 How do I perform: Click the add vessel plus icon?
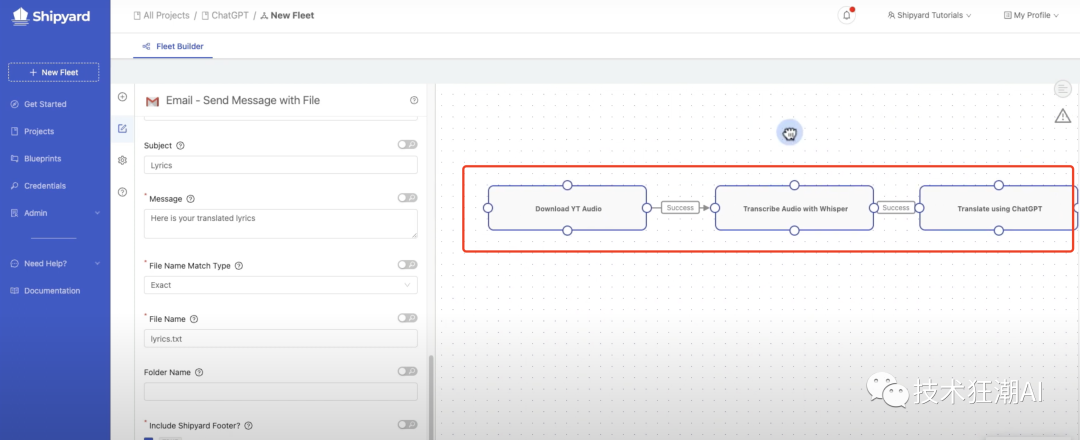122,97
